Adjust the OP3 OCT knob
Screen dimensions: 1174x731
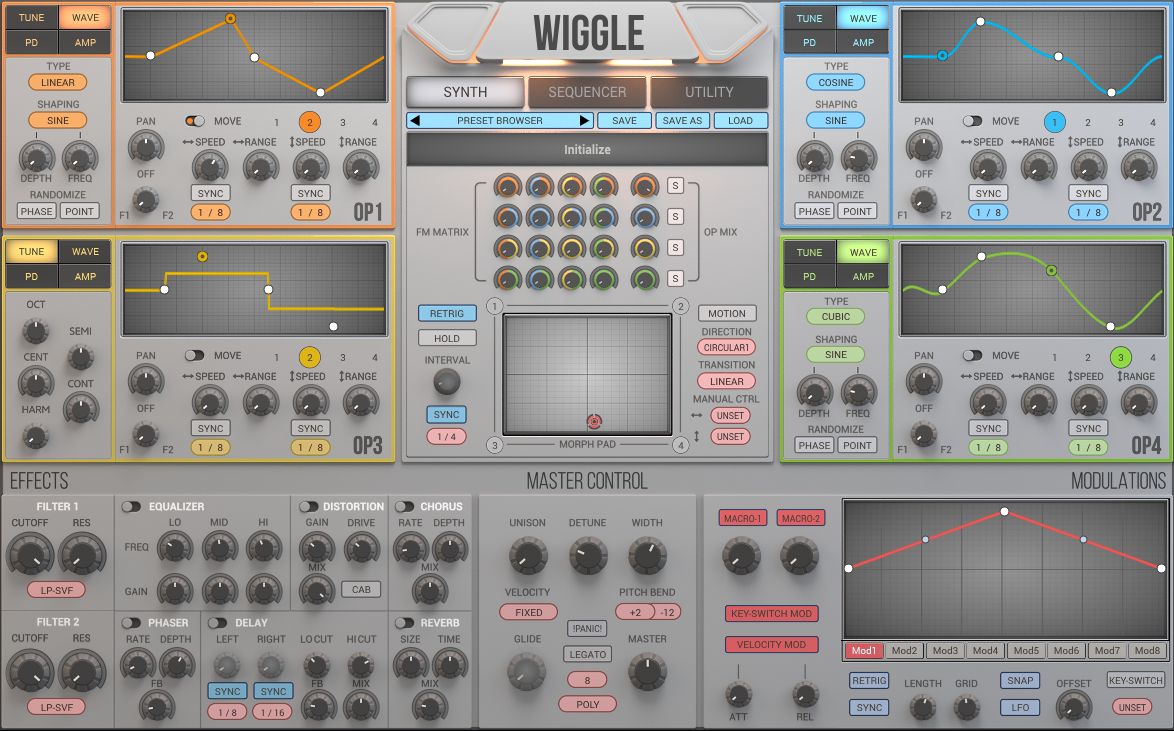[35, 330]
